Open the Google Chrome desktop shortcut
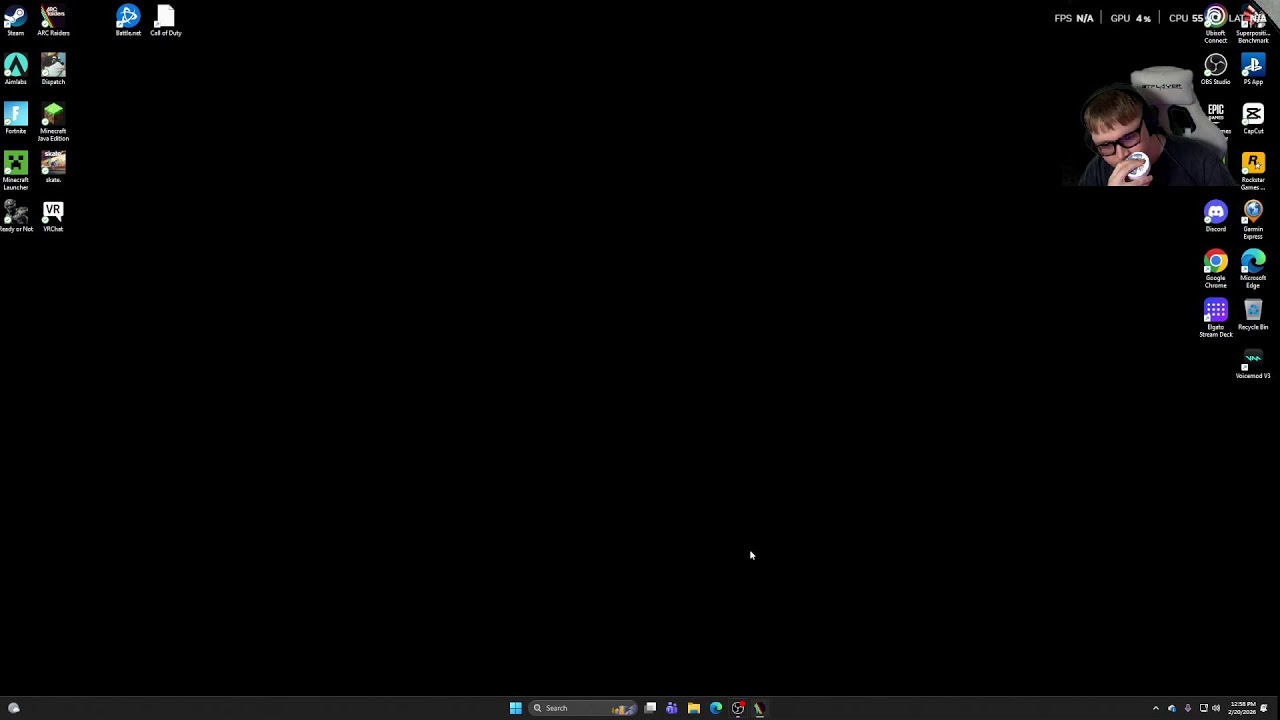The height and width of the screenshot is (720, 1280). tap(1215, 269)
